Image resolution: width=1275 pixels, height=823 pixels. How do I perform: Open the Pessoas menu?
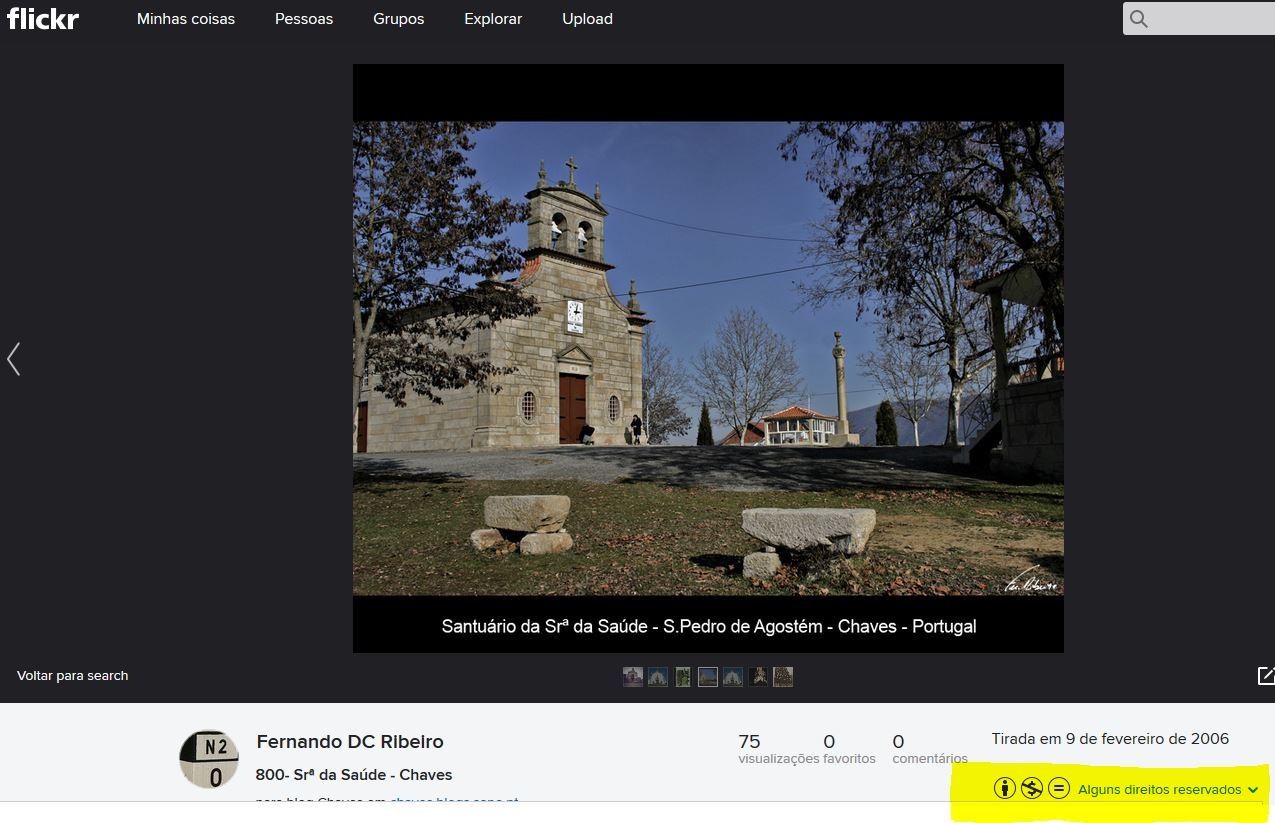tap(304, 19)
